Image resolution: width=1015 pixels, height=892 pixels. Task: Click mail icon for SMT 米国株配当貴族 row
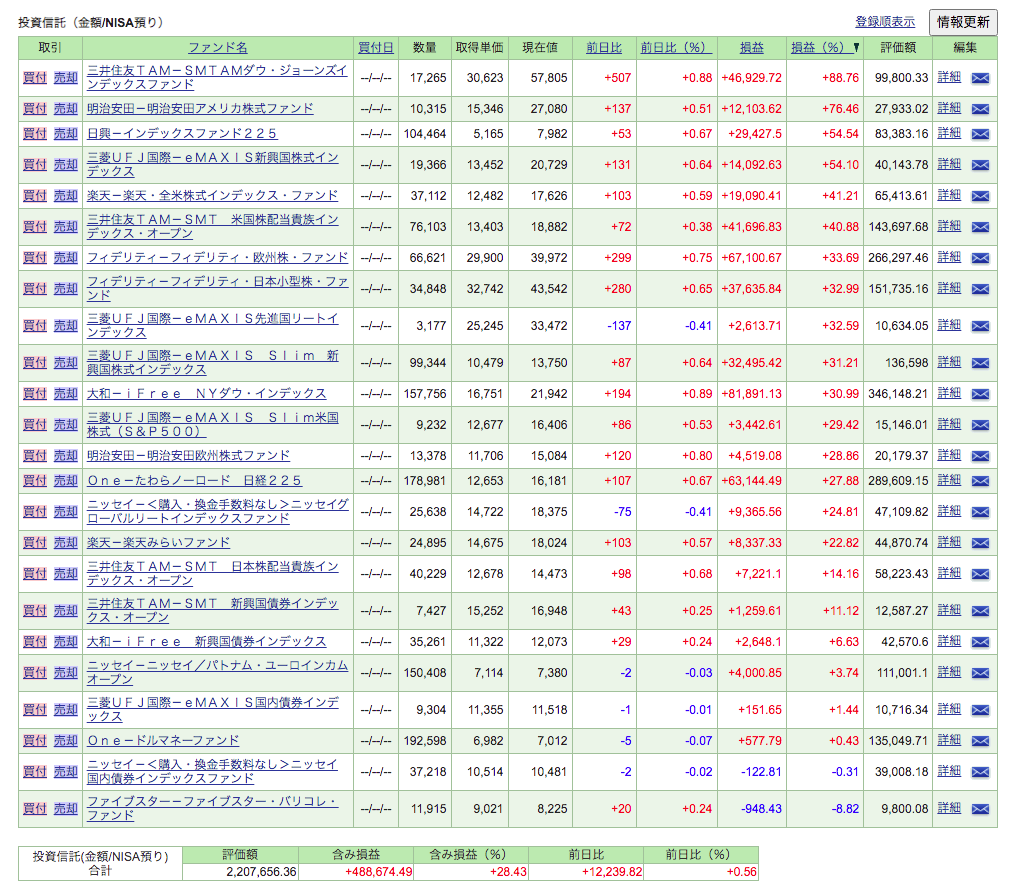coord(981,227)
